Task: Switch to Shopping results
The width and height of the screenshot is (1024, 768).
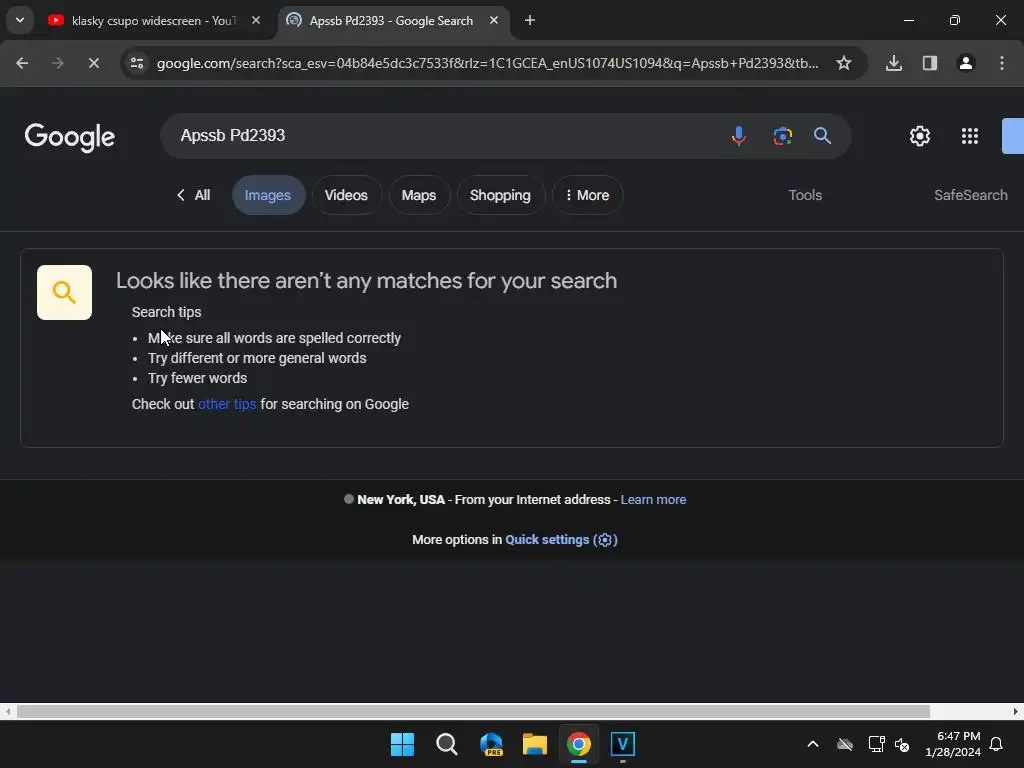Action: (x=500, y=195)
